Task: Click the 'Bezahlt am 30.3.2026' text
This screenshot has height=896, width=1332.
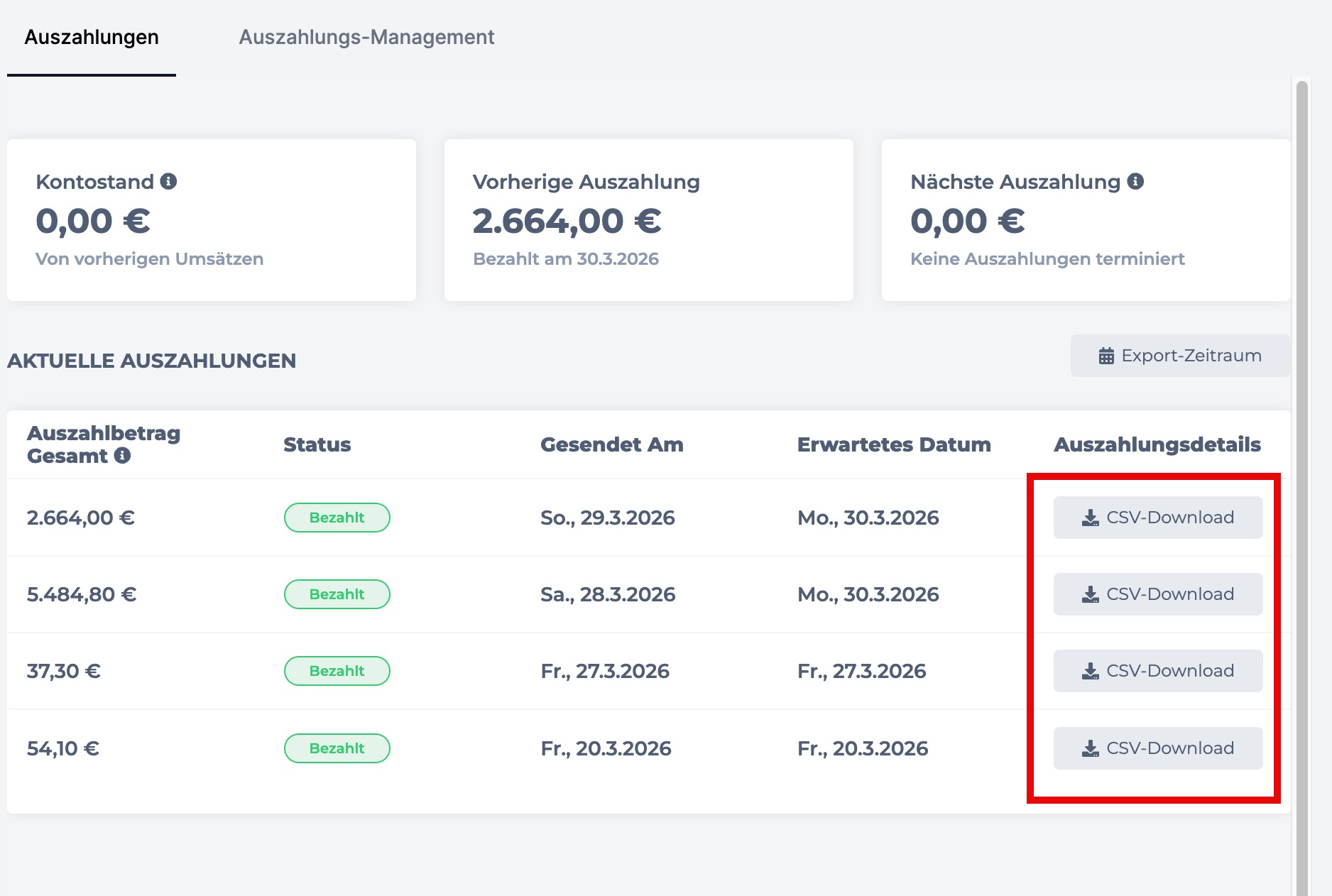Action: click(x=566, y=259)
